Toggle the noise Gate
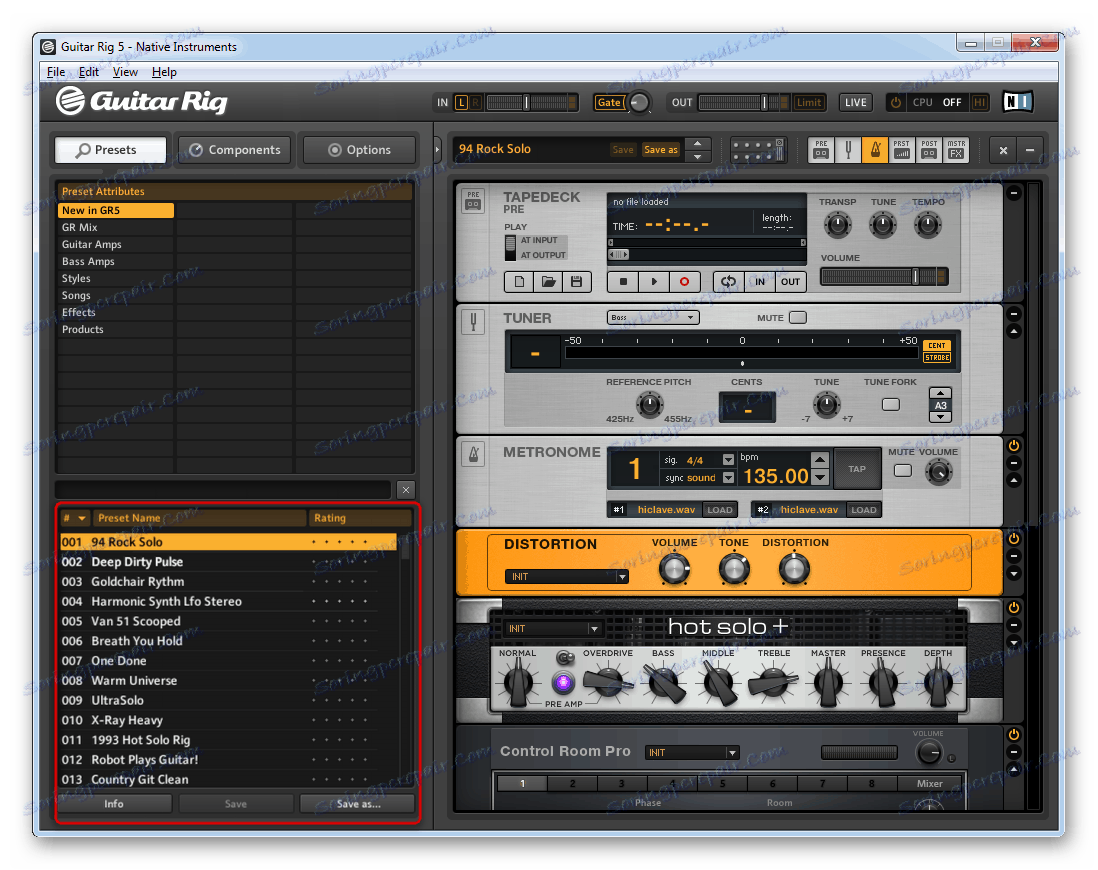This screenshot has height=870, width=1098. coord(609,102)
